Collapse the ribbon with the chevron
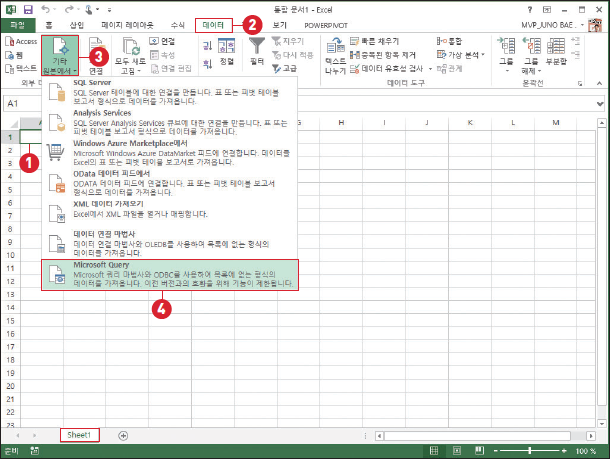This screenshot has height=459, width=610. [x=599, y=83]
